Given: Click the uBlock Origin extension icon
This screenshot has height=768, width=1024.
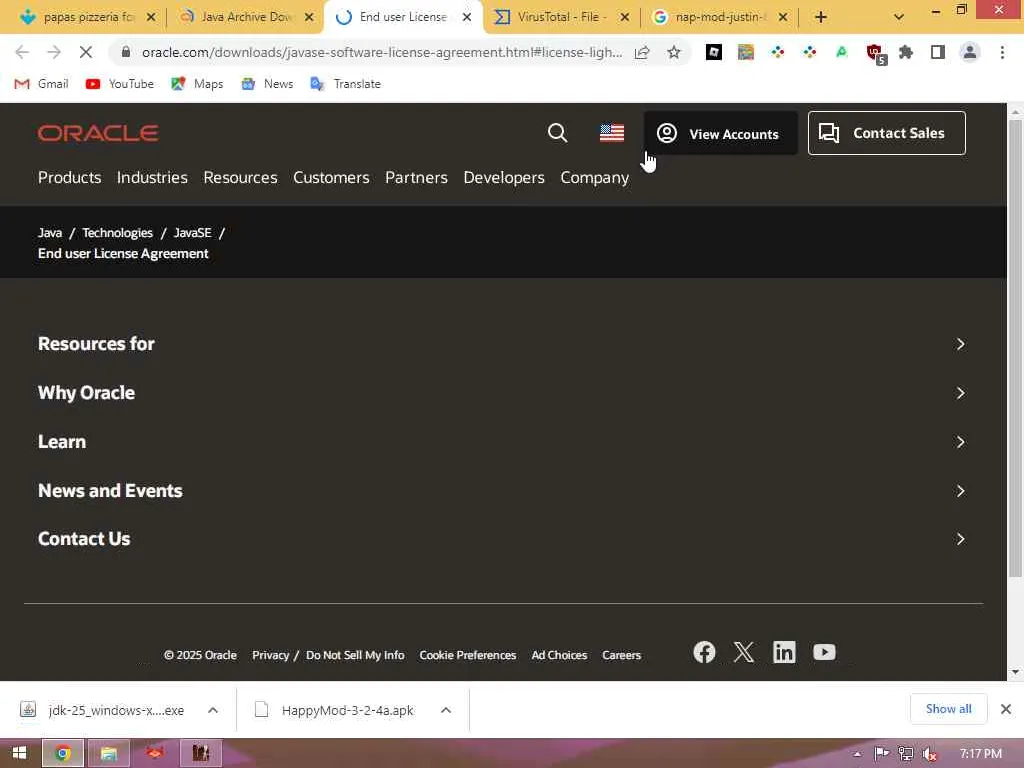Looking at the screenshot, I should (x=874, y=54).
